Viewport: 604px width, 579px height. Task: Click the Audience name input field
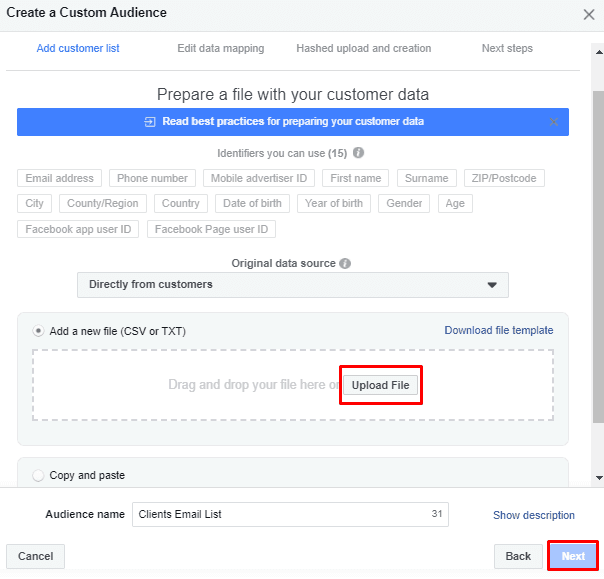pos(290,514)
